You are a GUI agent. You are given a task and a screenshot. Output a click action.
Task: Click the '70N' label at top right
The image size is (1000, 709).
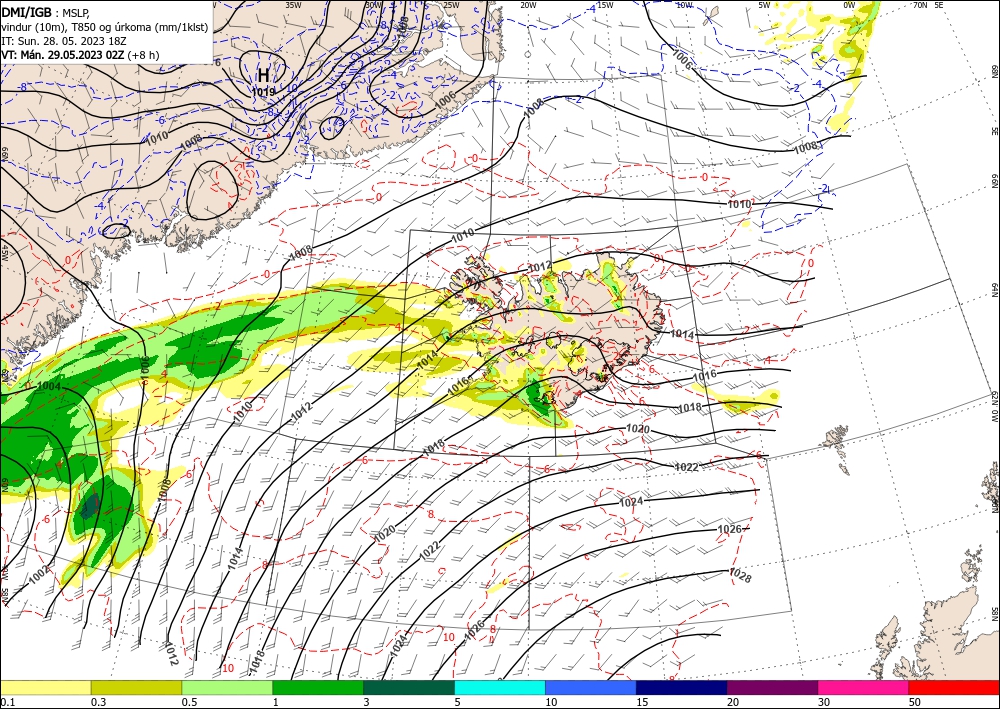pyautogui.click(x=920, y=5)
